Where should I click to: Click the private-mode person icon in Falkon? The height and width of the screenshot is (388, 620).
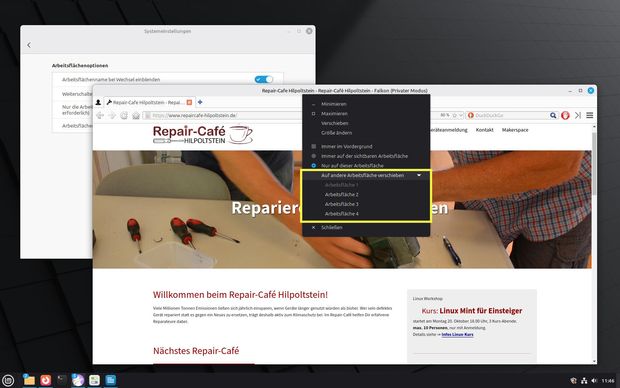pyautogui.click(x=98, y=102)
